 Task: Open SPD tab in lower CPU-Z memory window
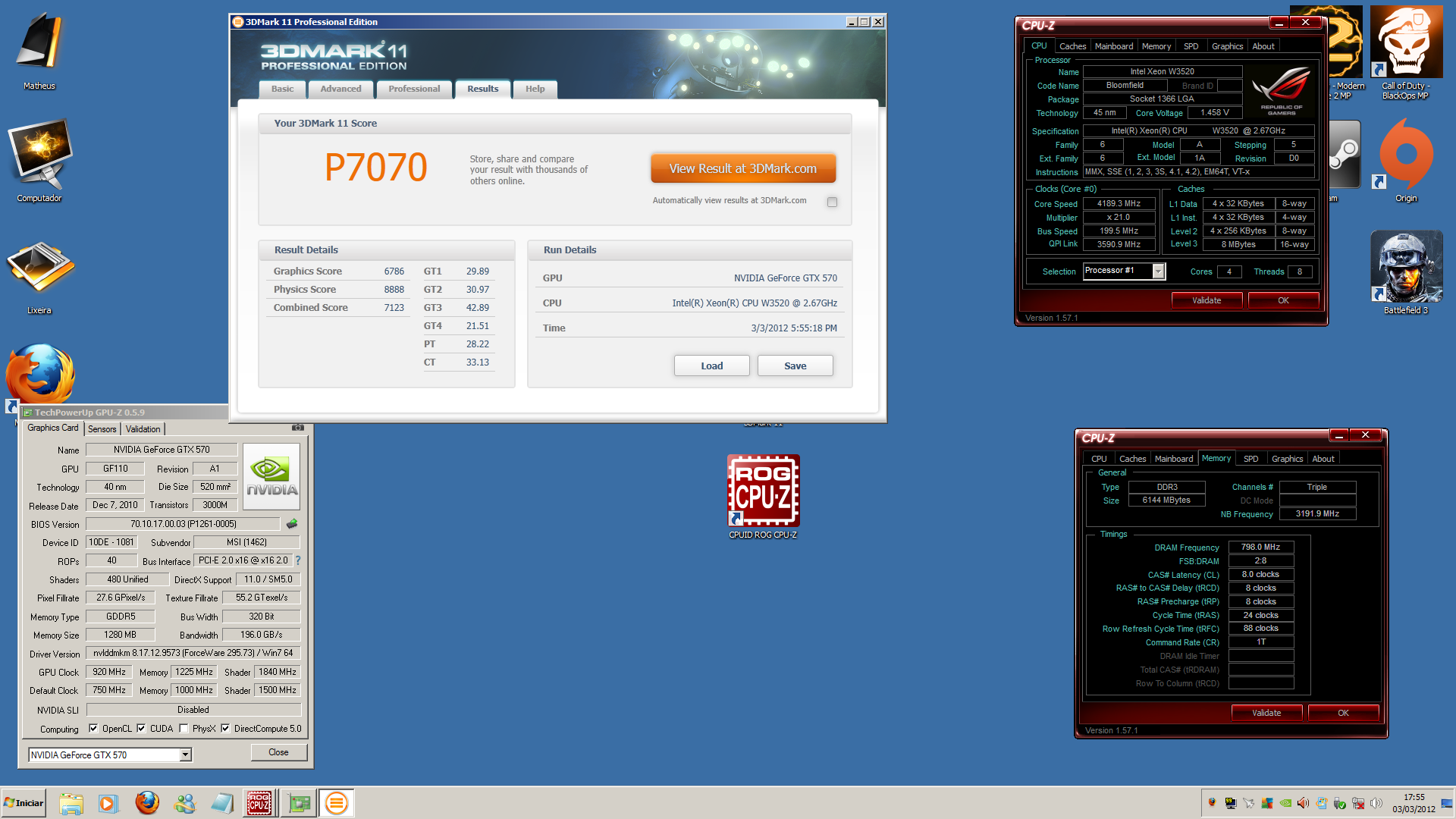coord(1250,459)
